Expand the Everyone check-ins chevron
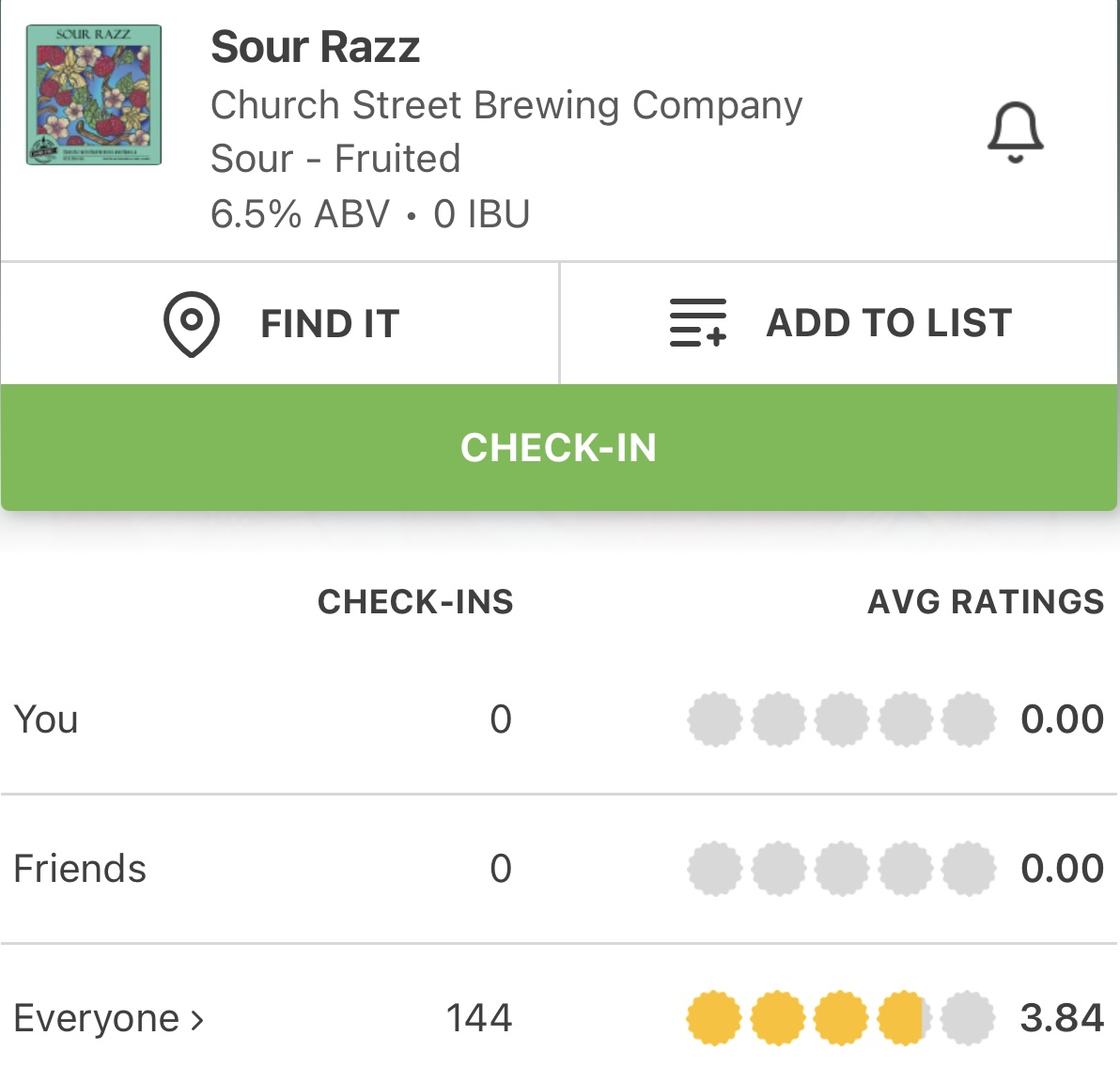 pyautogui.click(x=197, y=1019)
